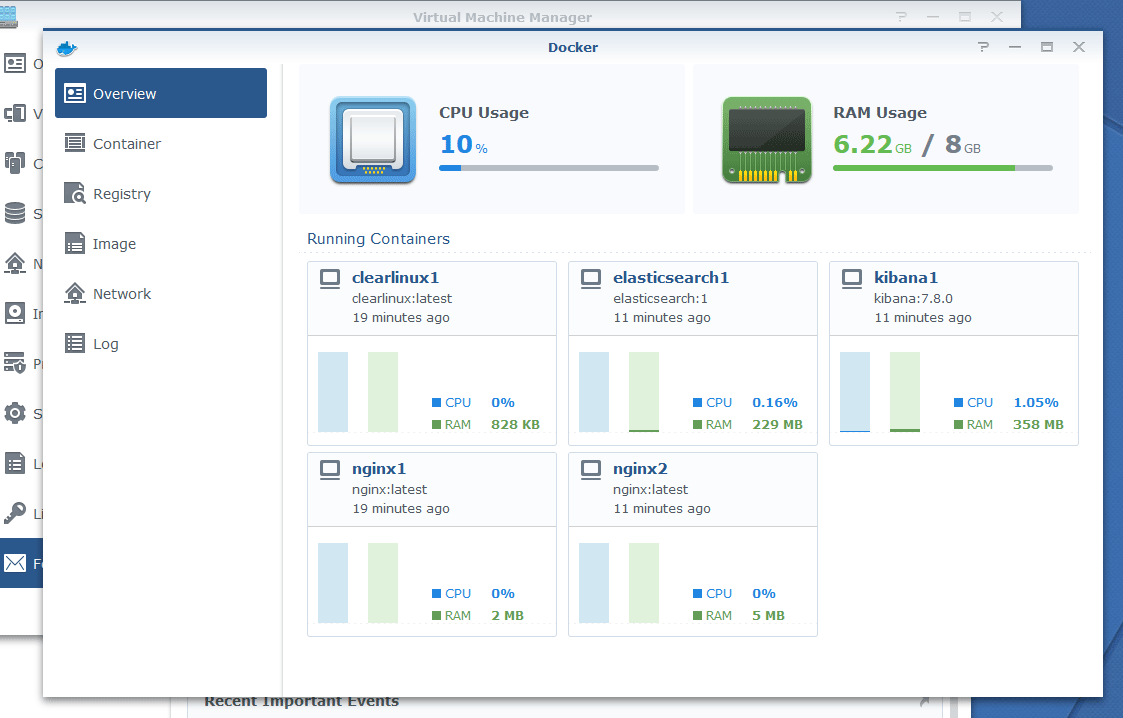Click the network house icon in Virtual Machine Manager sidebar

click(14, 263)
